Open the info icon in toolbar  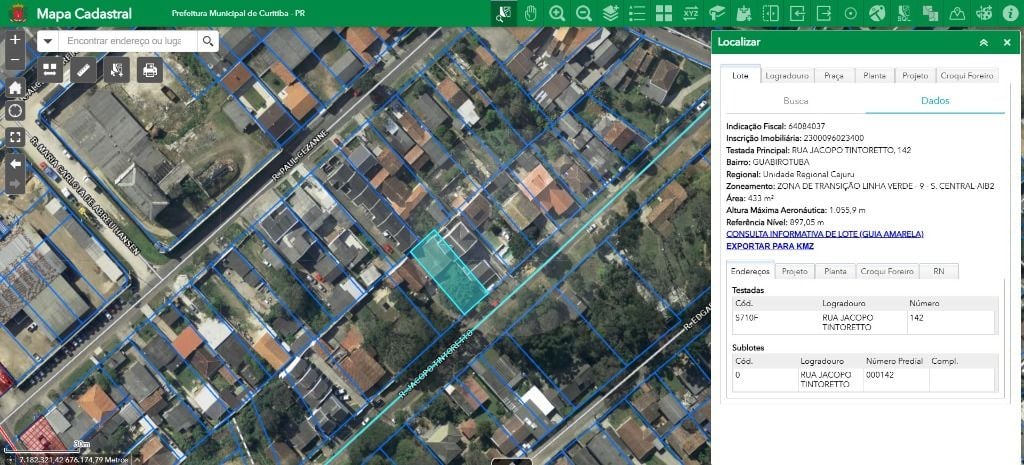coord(1010,13)
